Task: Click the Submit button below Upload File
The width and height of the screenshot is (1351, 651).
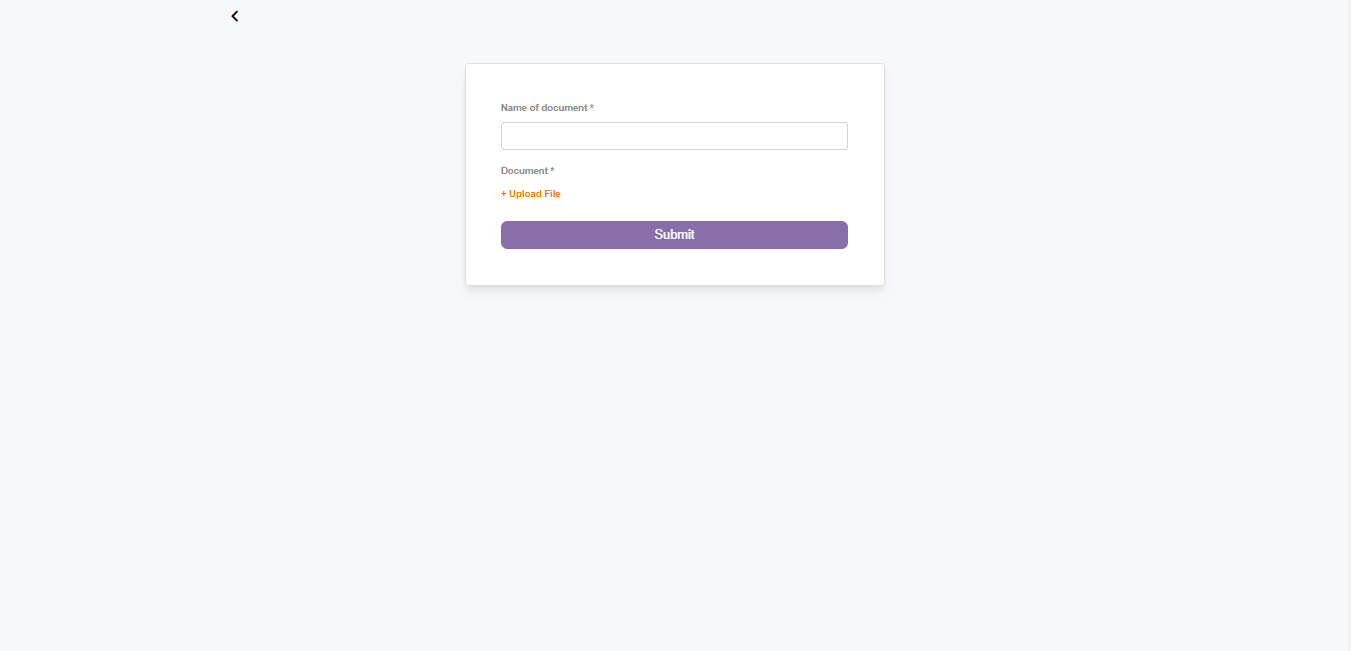Action: click(674, 235)
